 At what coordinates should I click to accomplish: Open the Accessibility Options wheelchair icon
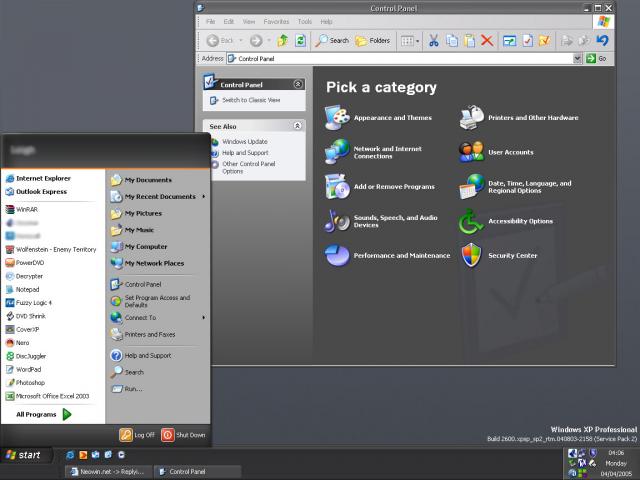click(x=471, y=221)
